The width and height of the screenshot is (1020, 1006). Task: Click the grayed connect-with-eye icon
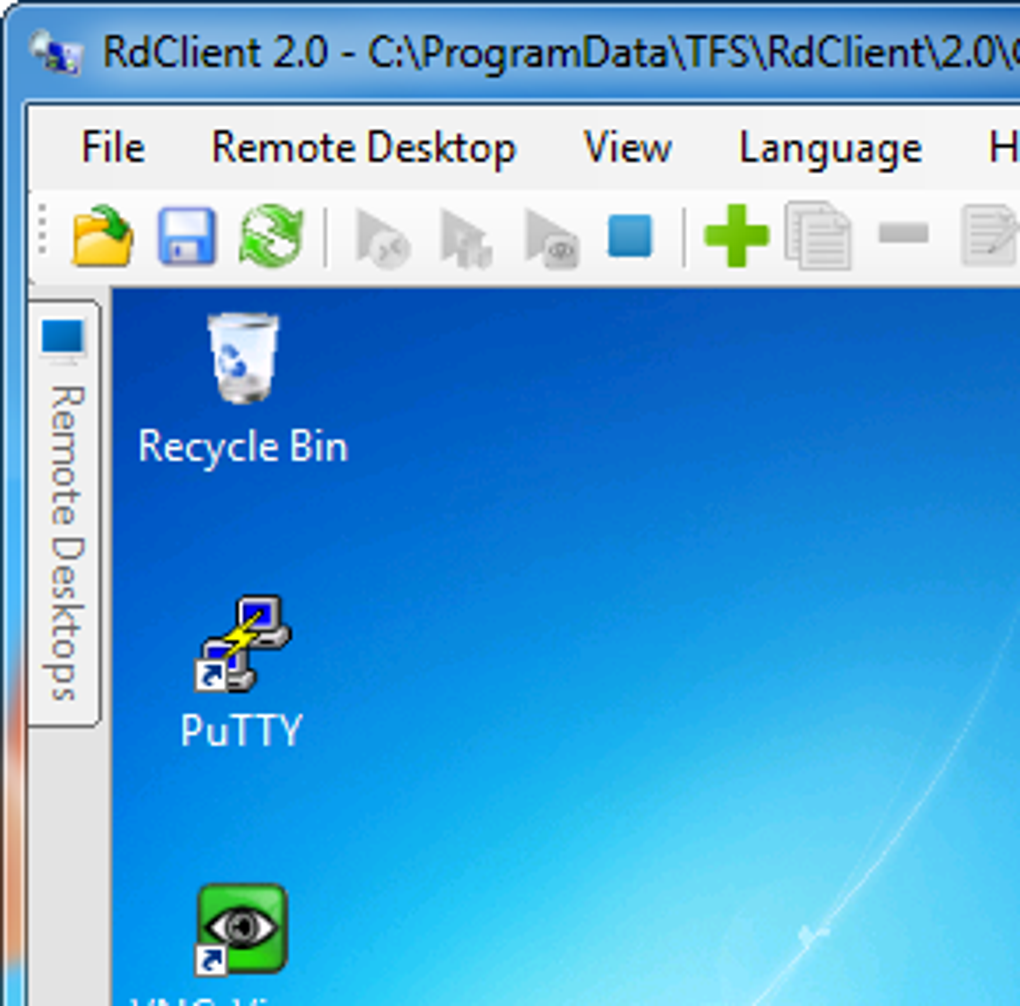(552, 239)
